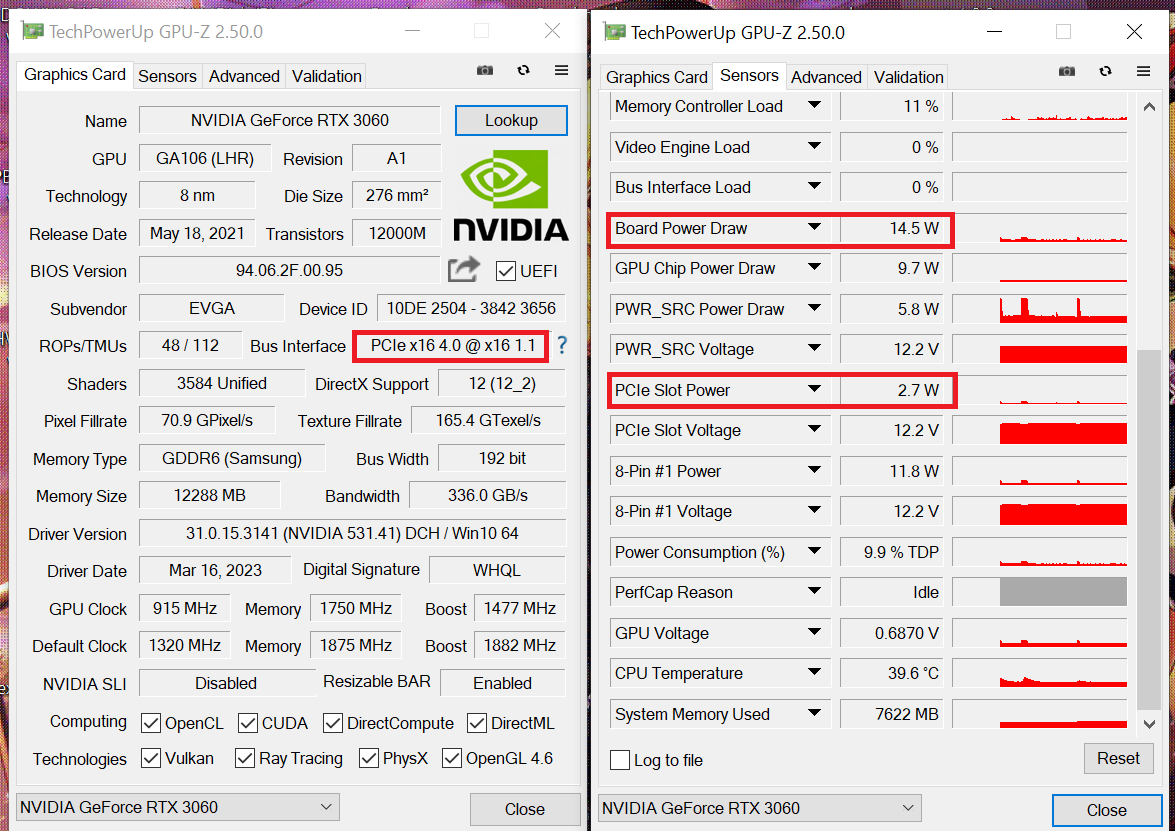1175x831 pixels.
Task: Click the Driver Version field
Action: [352, 534]
